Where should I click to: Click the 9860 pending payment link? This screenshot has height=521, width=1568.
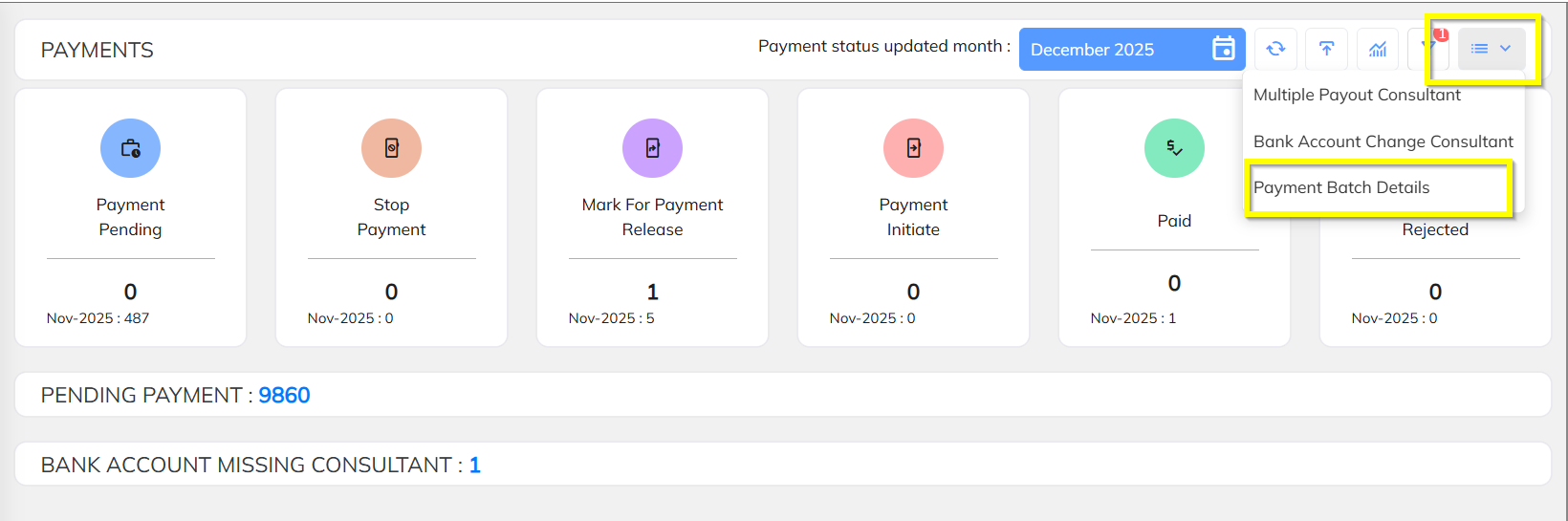(x=284, y=395)
